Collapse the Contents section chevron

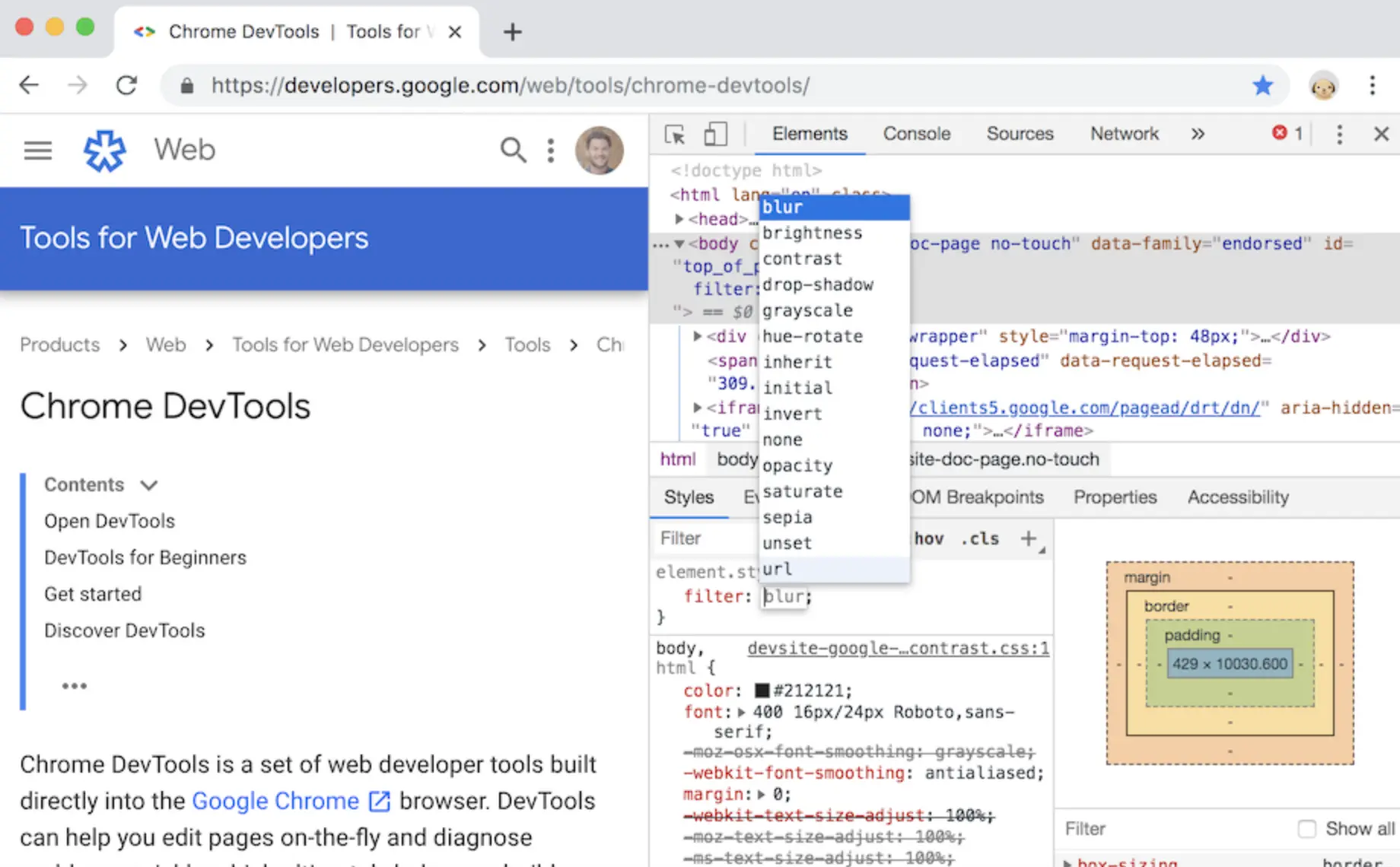pos(149,485)
